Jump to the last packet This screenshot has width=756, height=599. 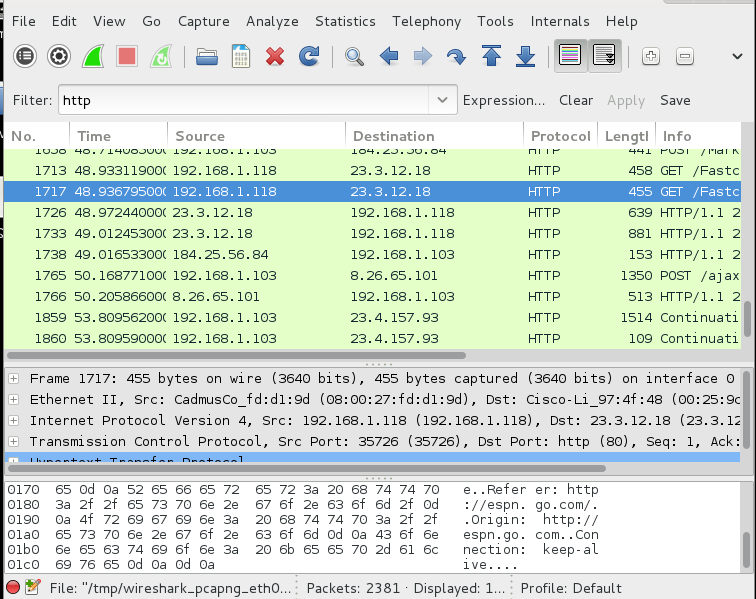point(525,56)
